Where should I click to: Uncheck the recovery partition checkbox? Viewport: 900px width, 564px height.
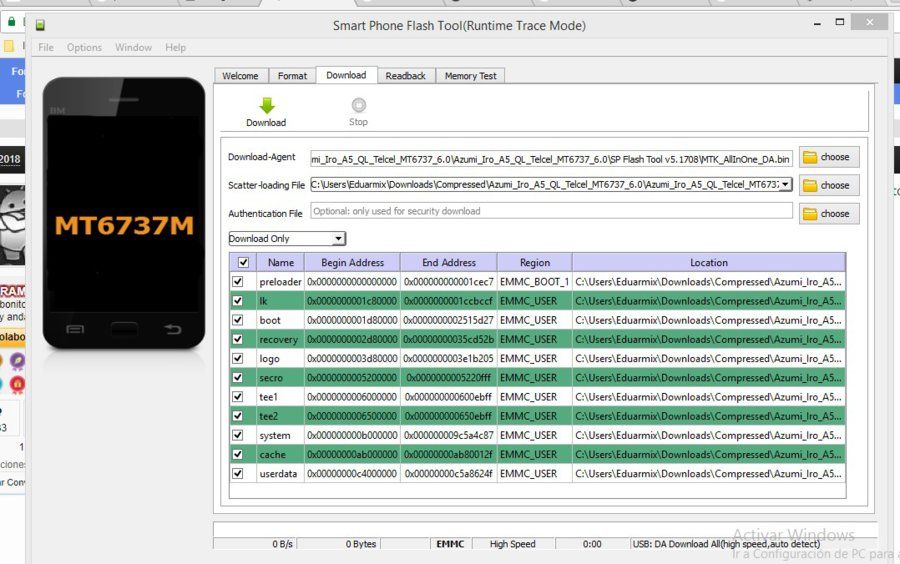click(x=238, y=339)
